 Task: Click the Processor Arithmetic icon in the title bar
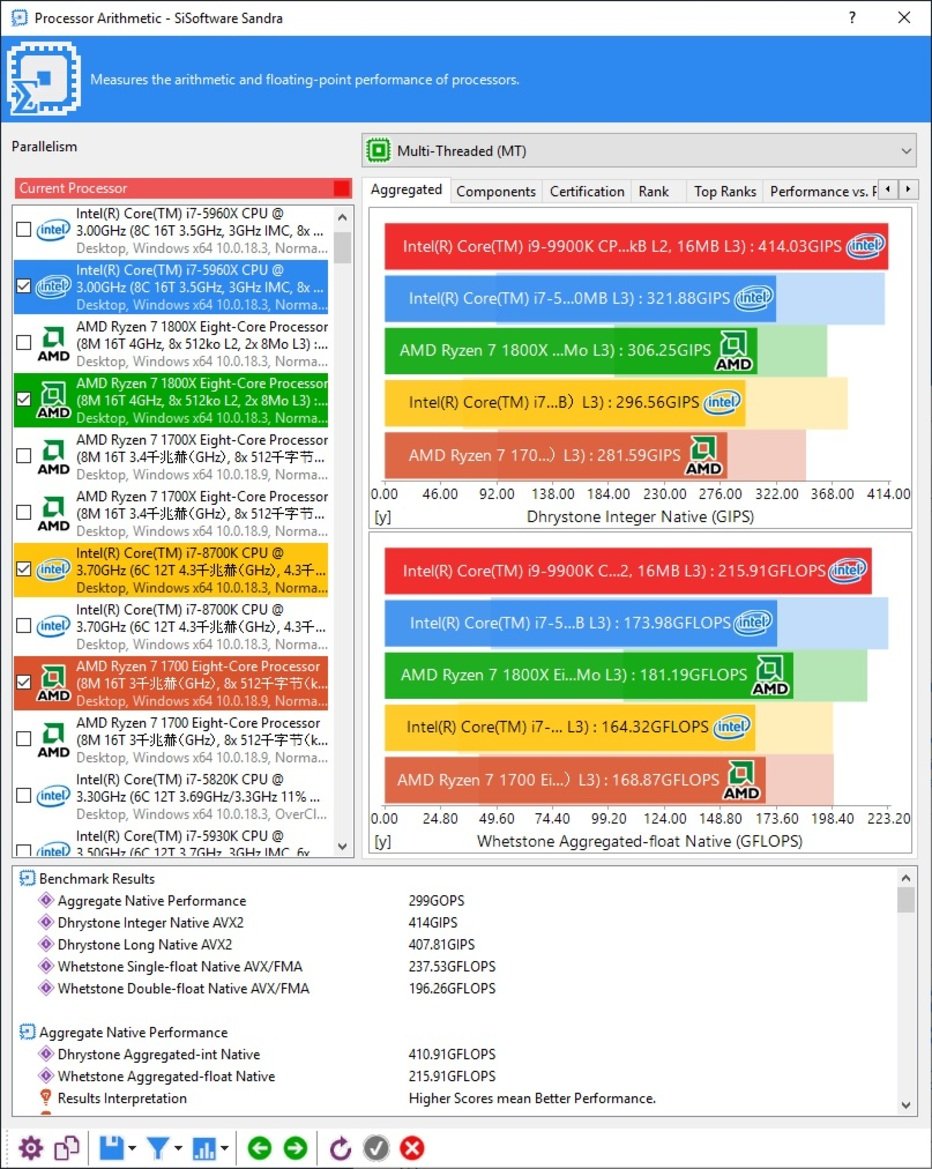click(18, 17)
